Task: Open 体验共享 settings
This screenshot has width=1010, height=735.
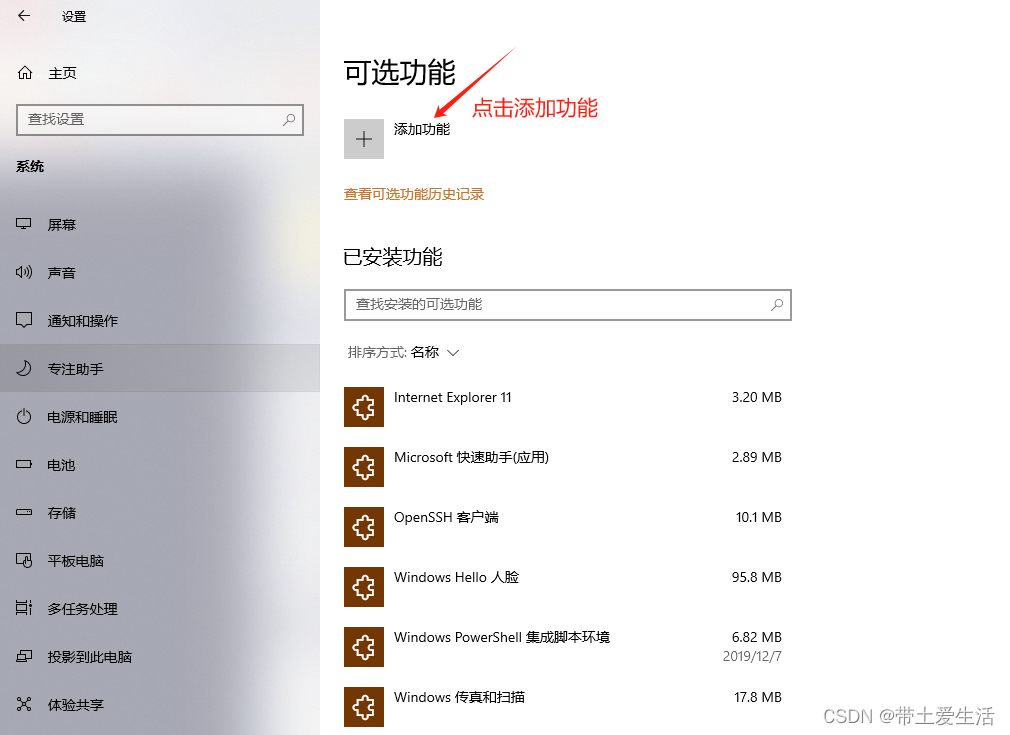Action: tap(160, 704)
